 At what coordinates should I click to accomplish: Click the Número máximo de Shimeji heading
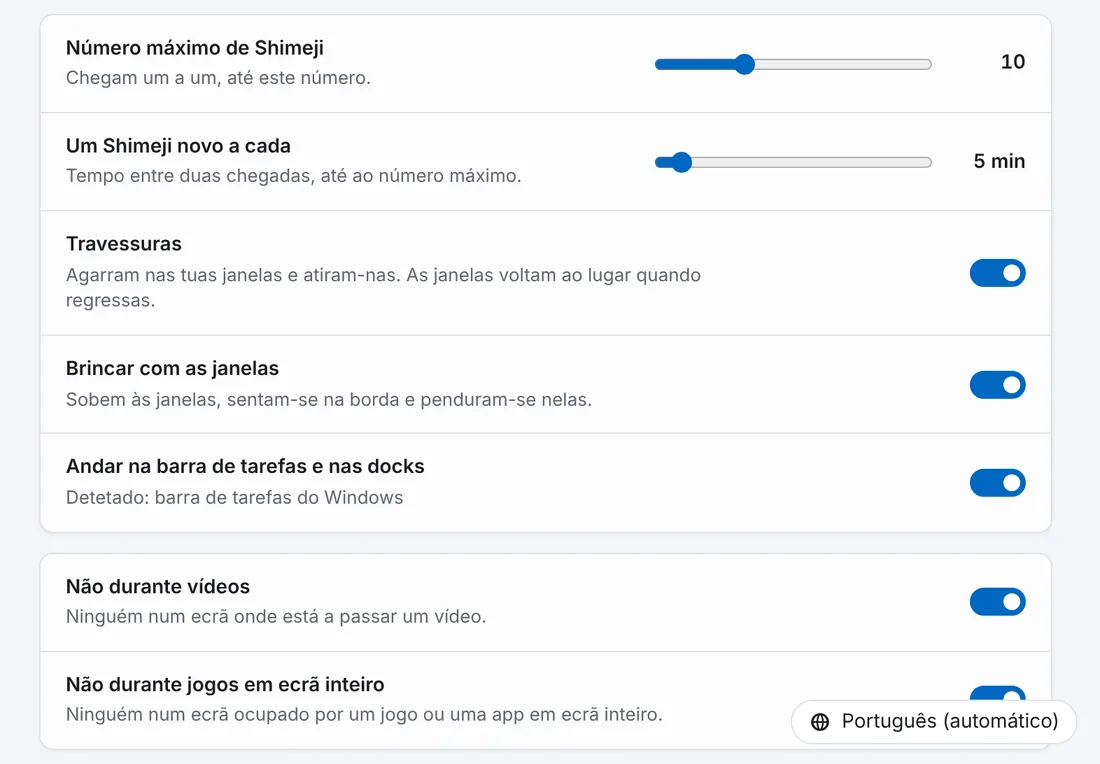pyautogui.click(x=195, y=48)
